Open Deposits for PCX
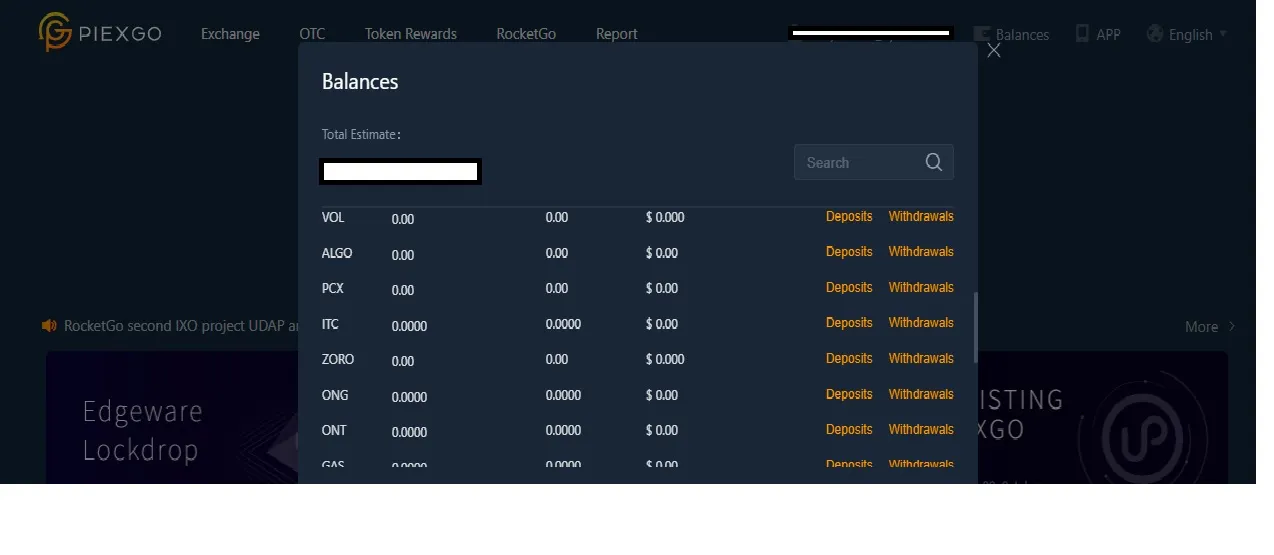 click(849, 287)
